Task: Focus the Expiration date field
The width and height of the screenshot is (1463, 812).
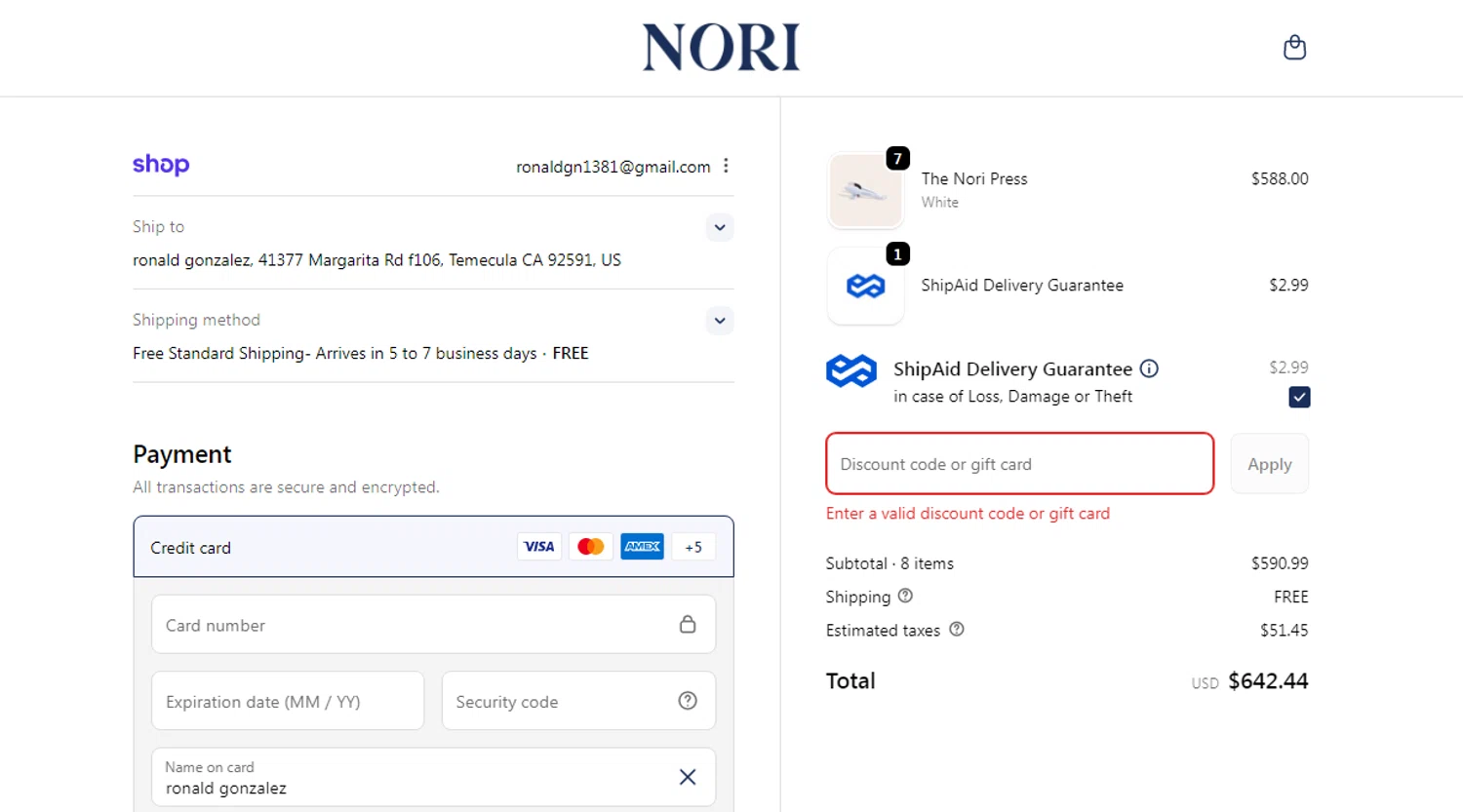Action: pos(288,701)
